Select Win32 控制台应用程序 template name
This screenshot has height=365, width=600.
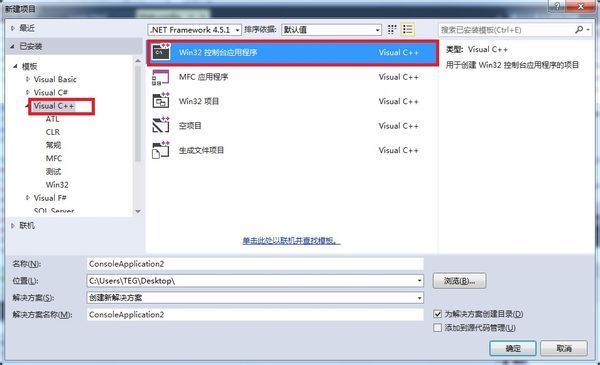(x=218, y=52)
